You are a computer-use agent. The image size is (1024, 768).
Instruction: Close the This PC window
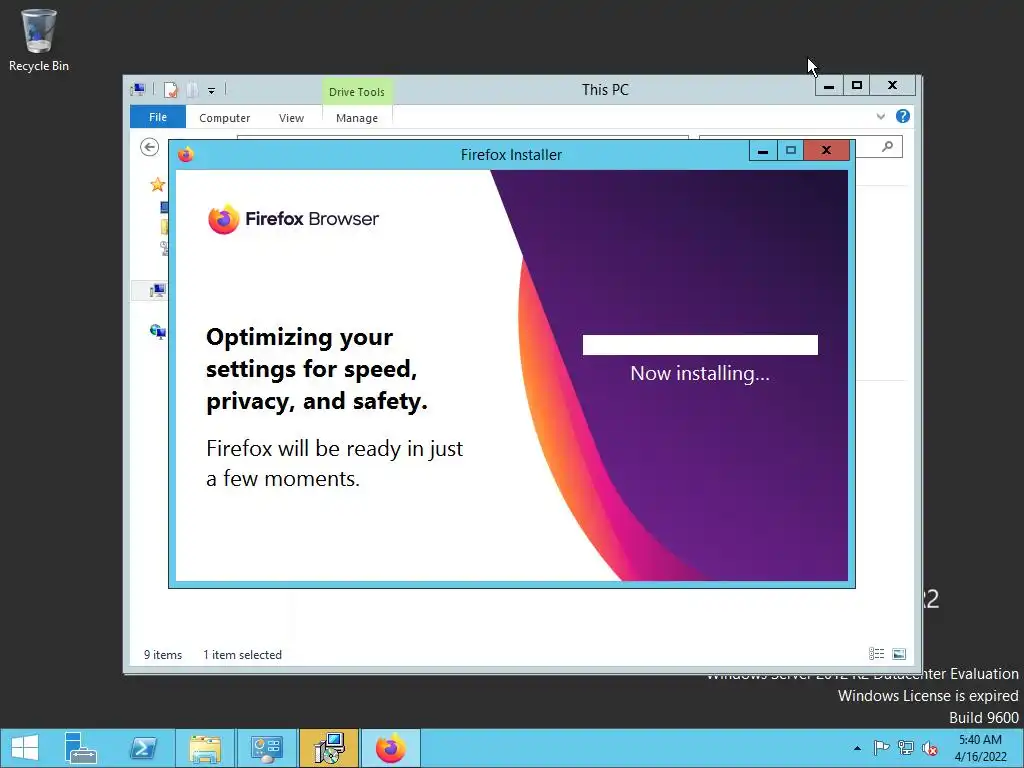click(893, 86)
